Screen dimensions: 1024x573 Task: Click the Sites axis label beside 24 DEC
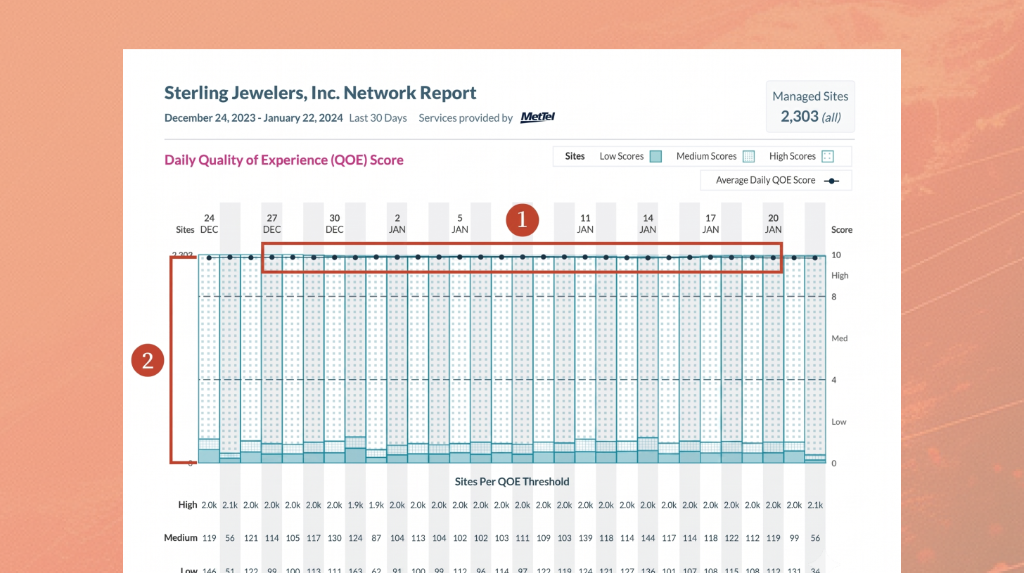[x=185, y=230]
